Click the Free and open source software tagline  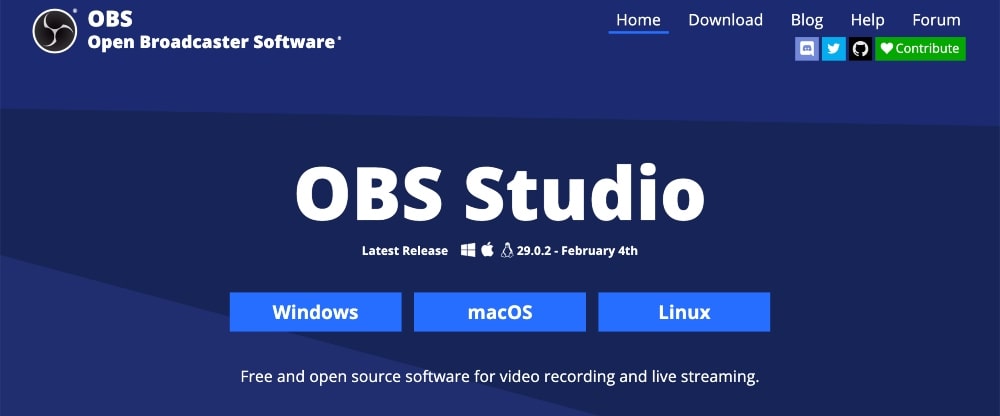click(x=500, y=376)
